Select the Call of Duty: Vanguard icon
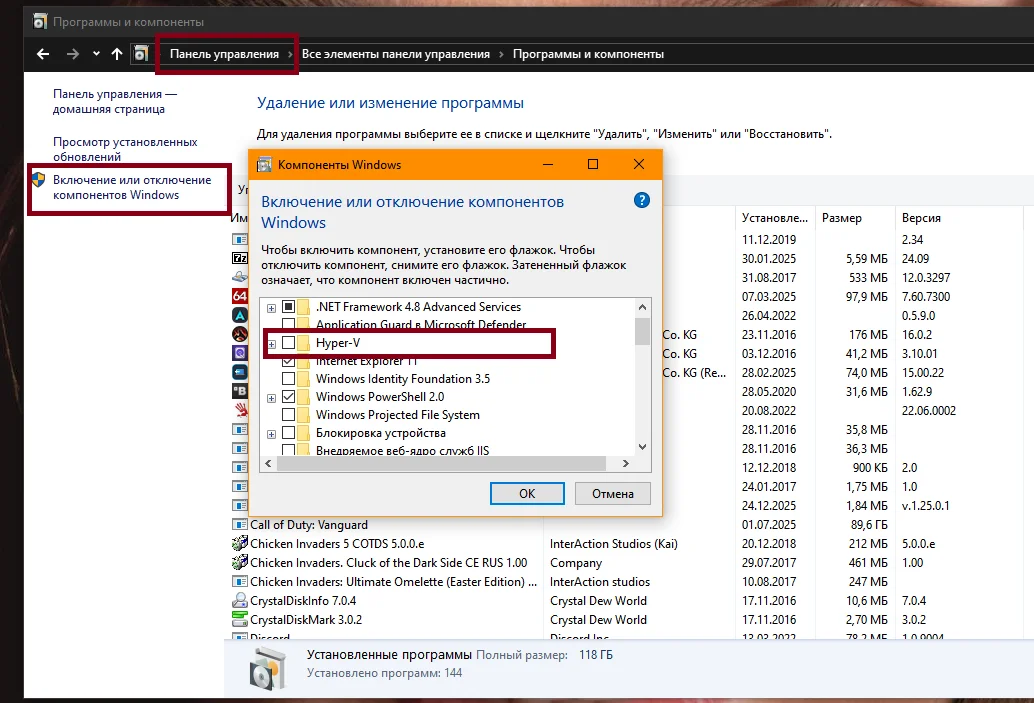 point(240,525)
